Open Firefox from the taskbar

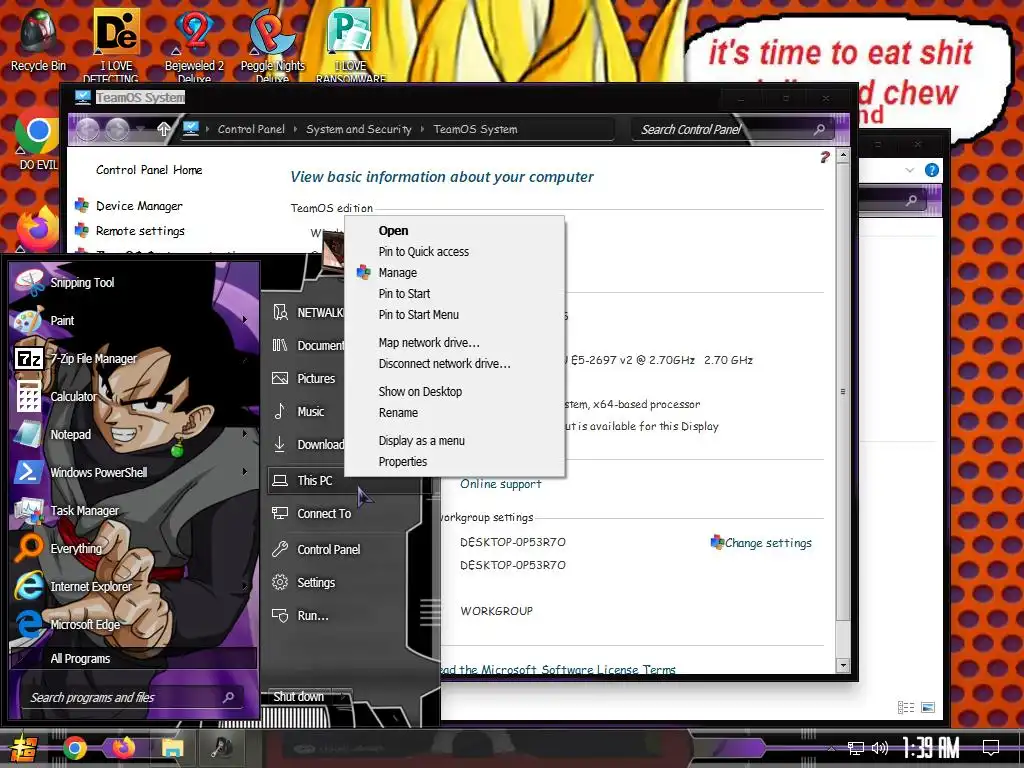(123, 748)
